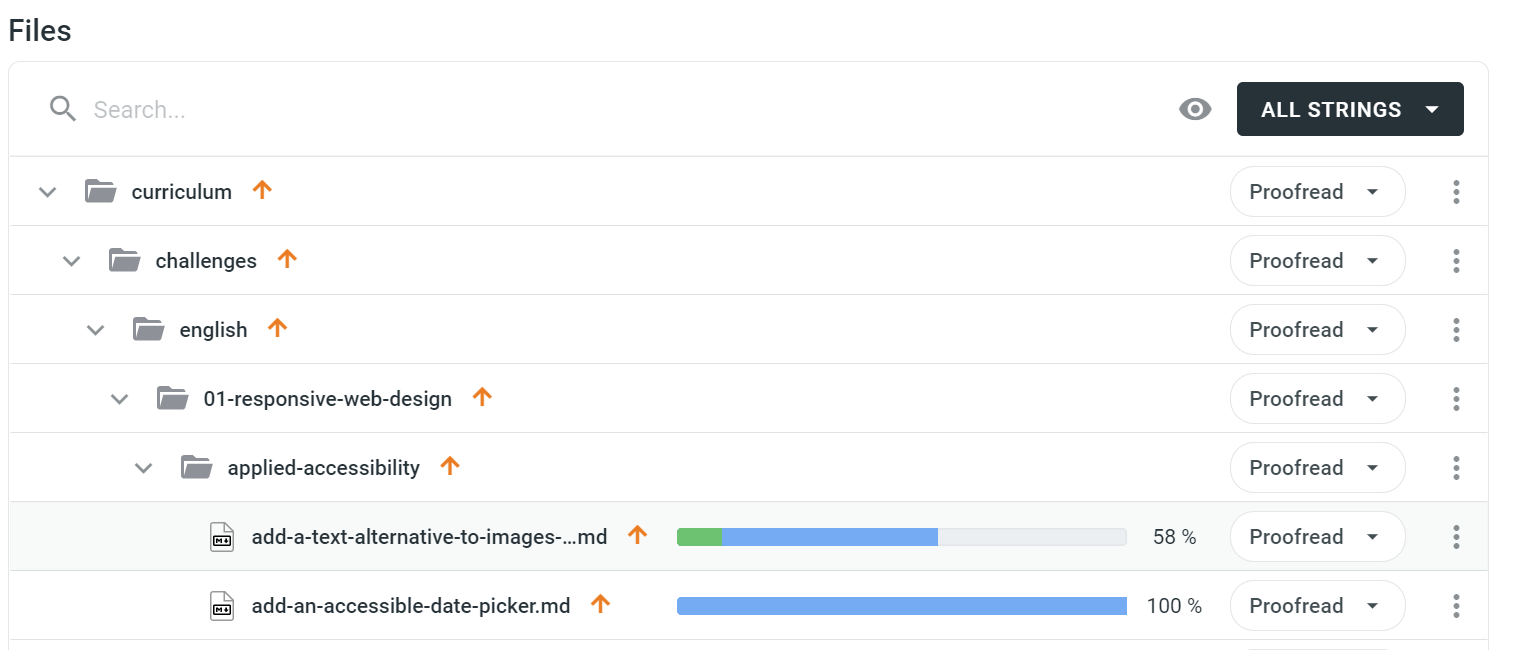Open more options for curriculum row
The height and width of the screenshot is (650, 1514).
(1456, 192)
